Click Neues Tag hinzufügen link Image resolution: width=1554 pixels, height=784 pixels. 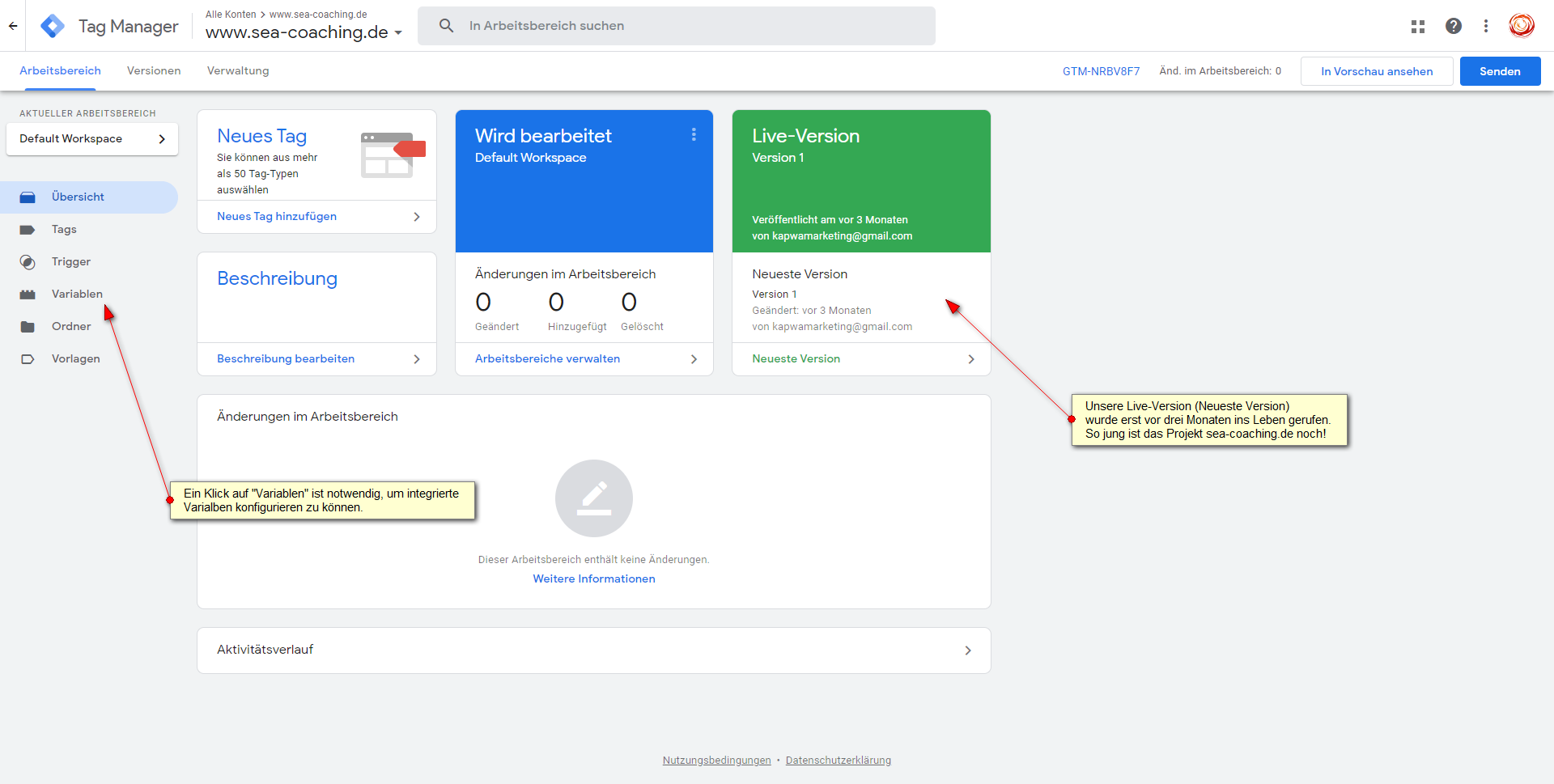click(277, 217)
